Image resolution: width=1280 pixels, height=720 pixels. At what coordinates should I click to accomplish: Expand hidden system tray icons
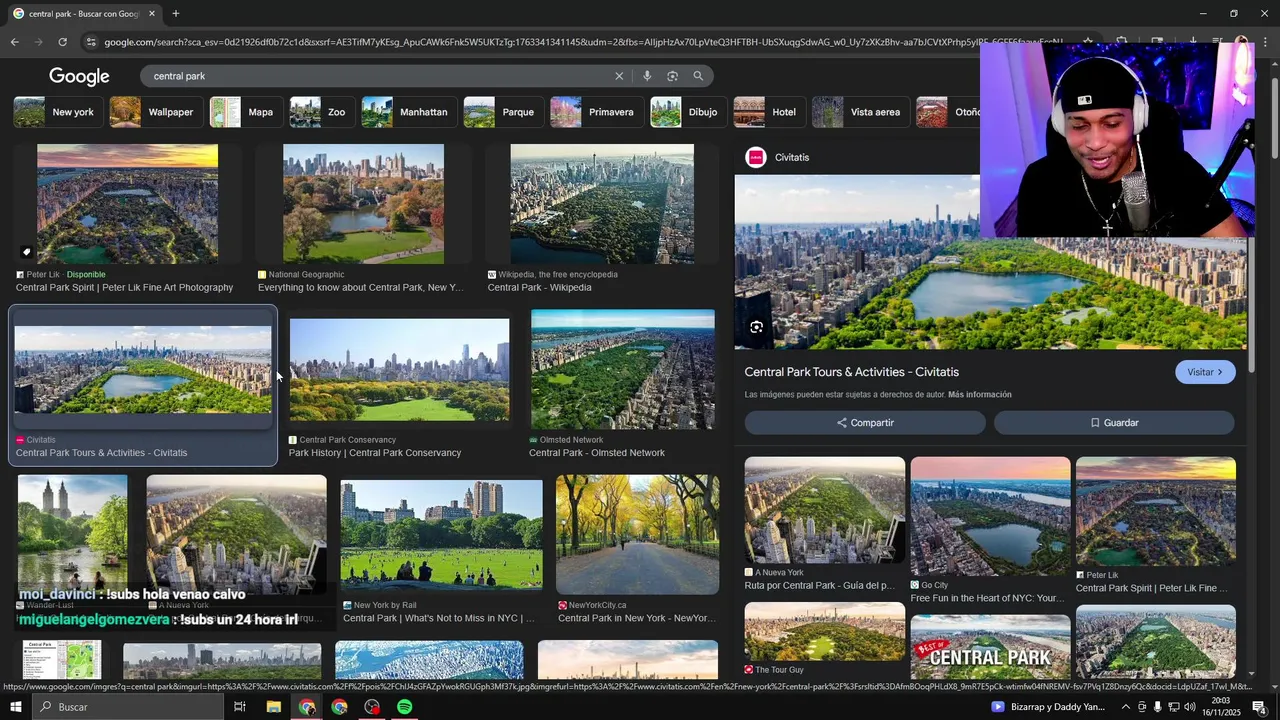click(x=1126, y=707)
